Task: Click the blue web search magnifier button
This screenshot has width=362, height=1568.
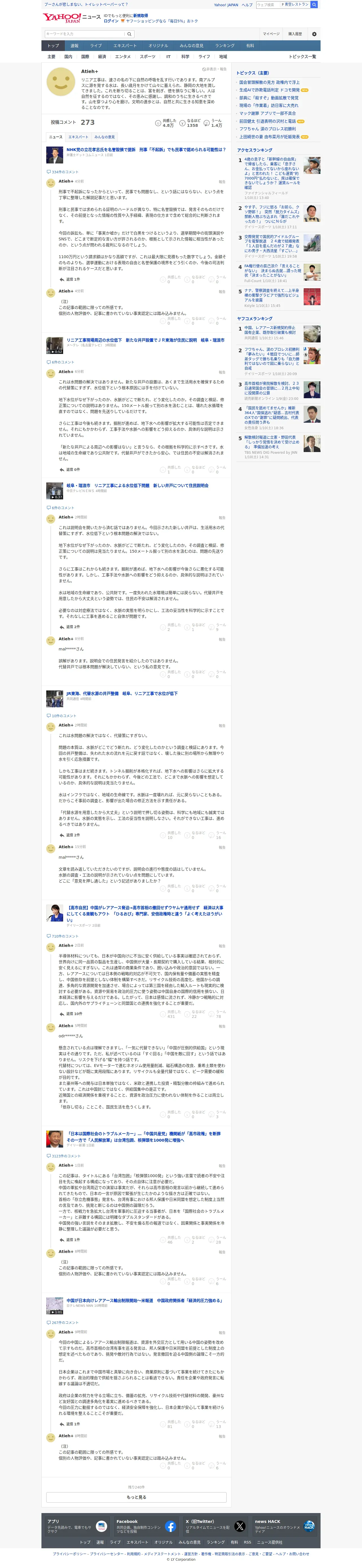Action: tap(314, 5)
